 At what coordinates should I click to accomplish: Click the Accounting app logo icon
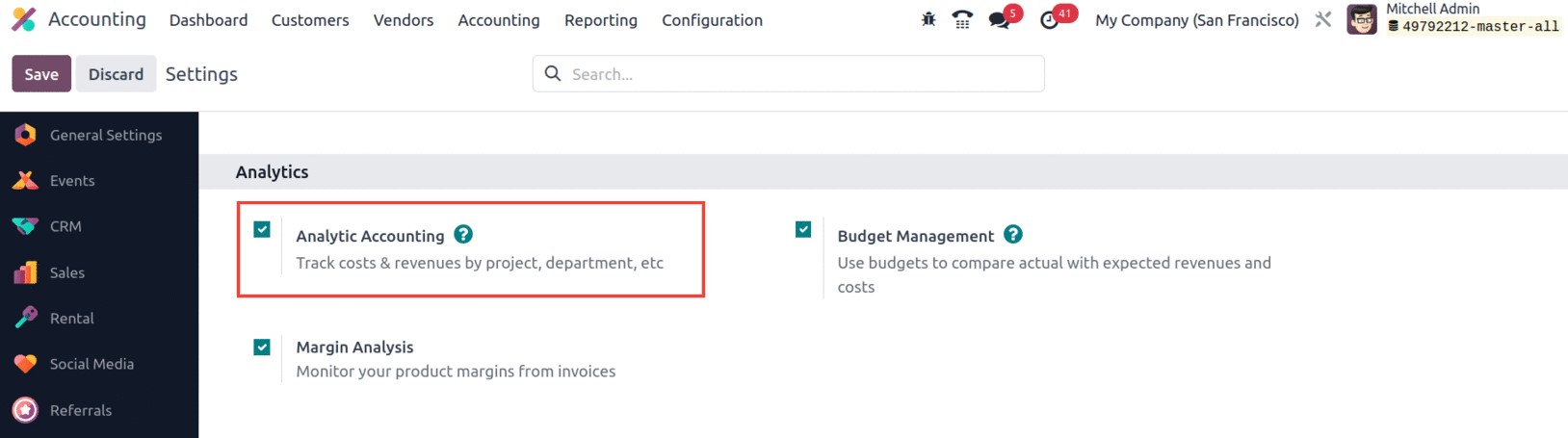(x=23, y=19)
